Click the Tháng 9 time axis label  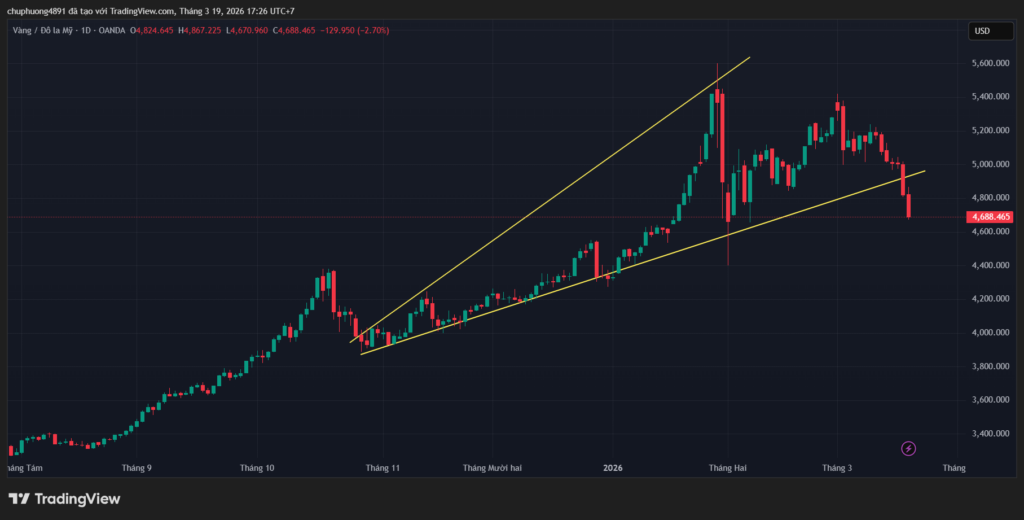135,467
